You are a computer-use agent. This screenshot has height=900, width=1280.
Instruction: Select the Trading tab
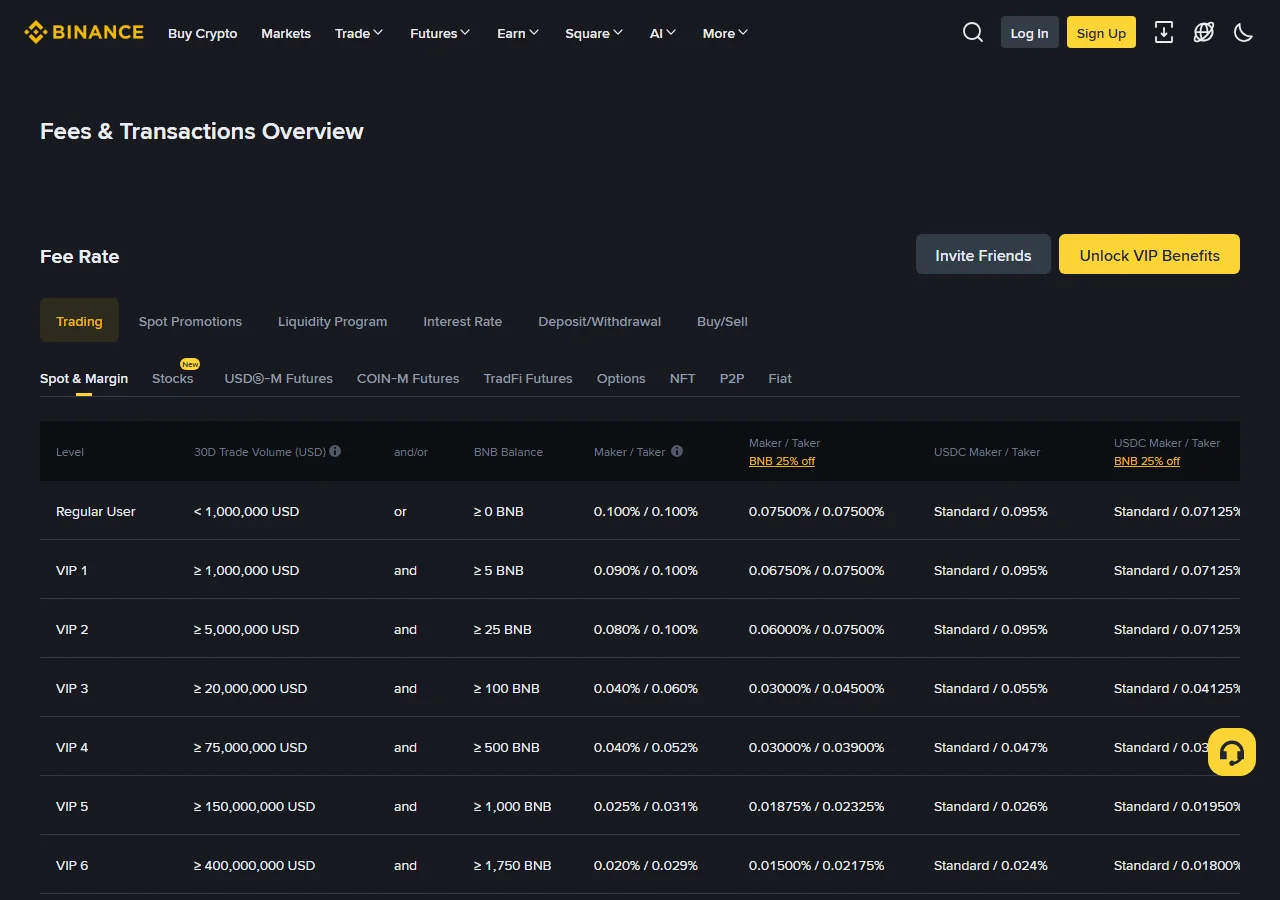(x=79, y=320)
